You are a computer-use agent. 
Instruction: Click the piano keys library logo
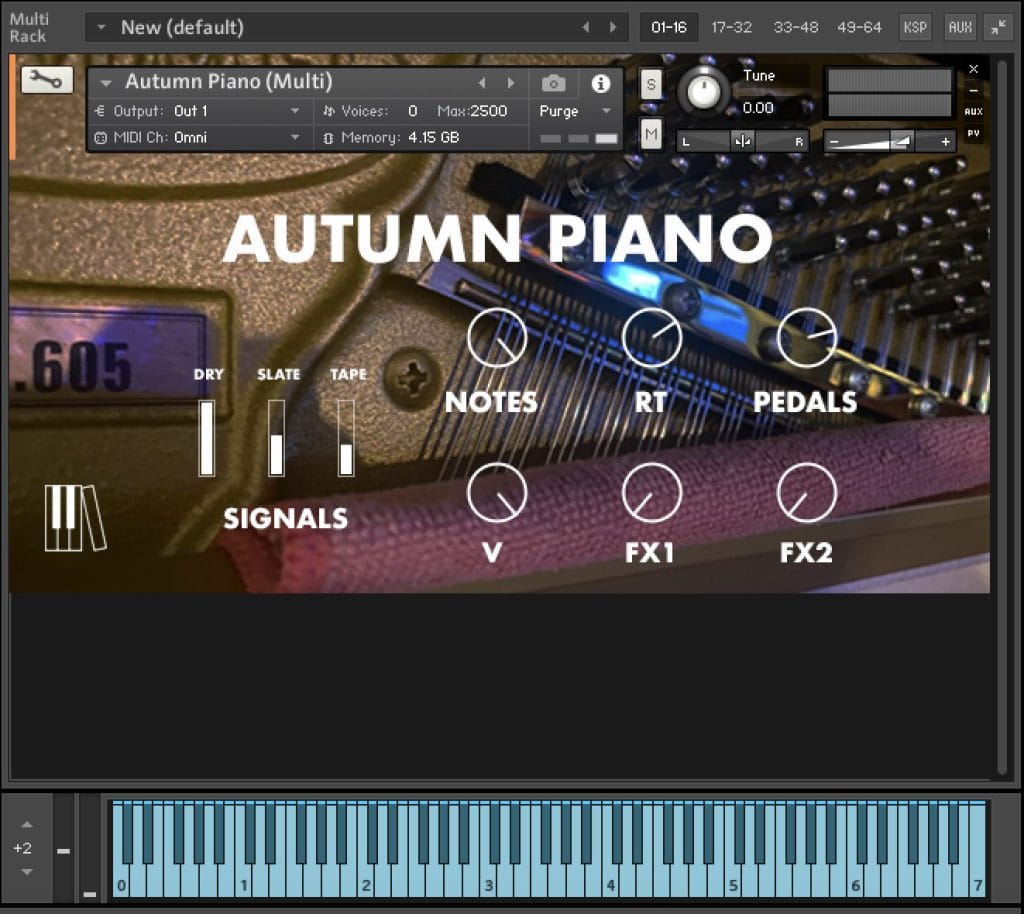[x=75, y=517]
